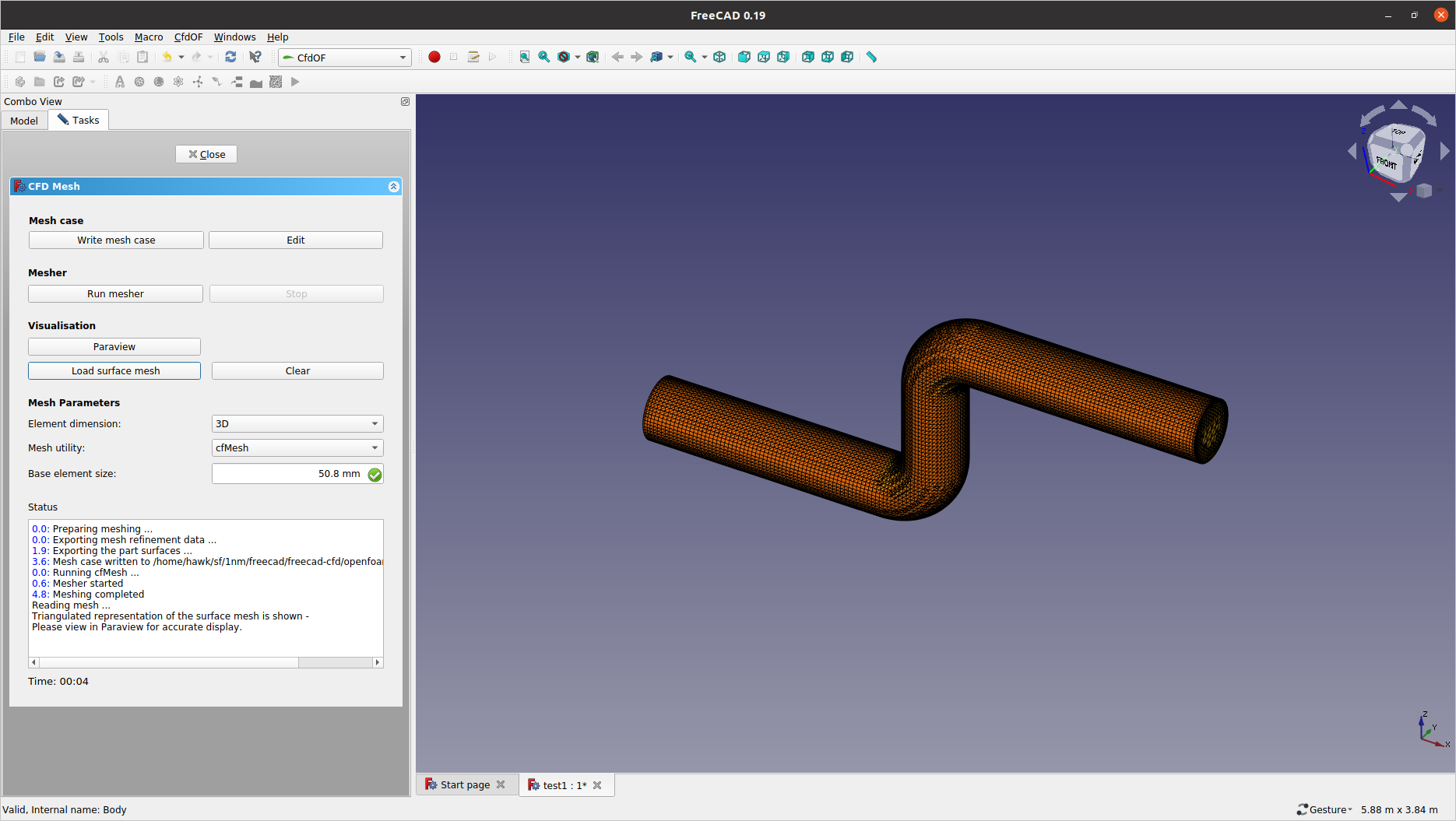Click the view dimensions 5.88 m x 3.84 m

point(1399,809)
